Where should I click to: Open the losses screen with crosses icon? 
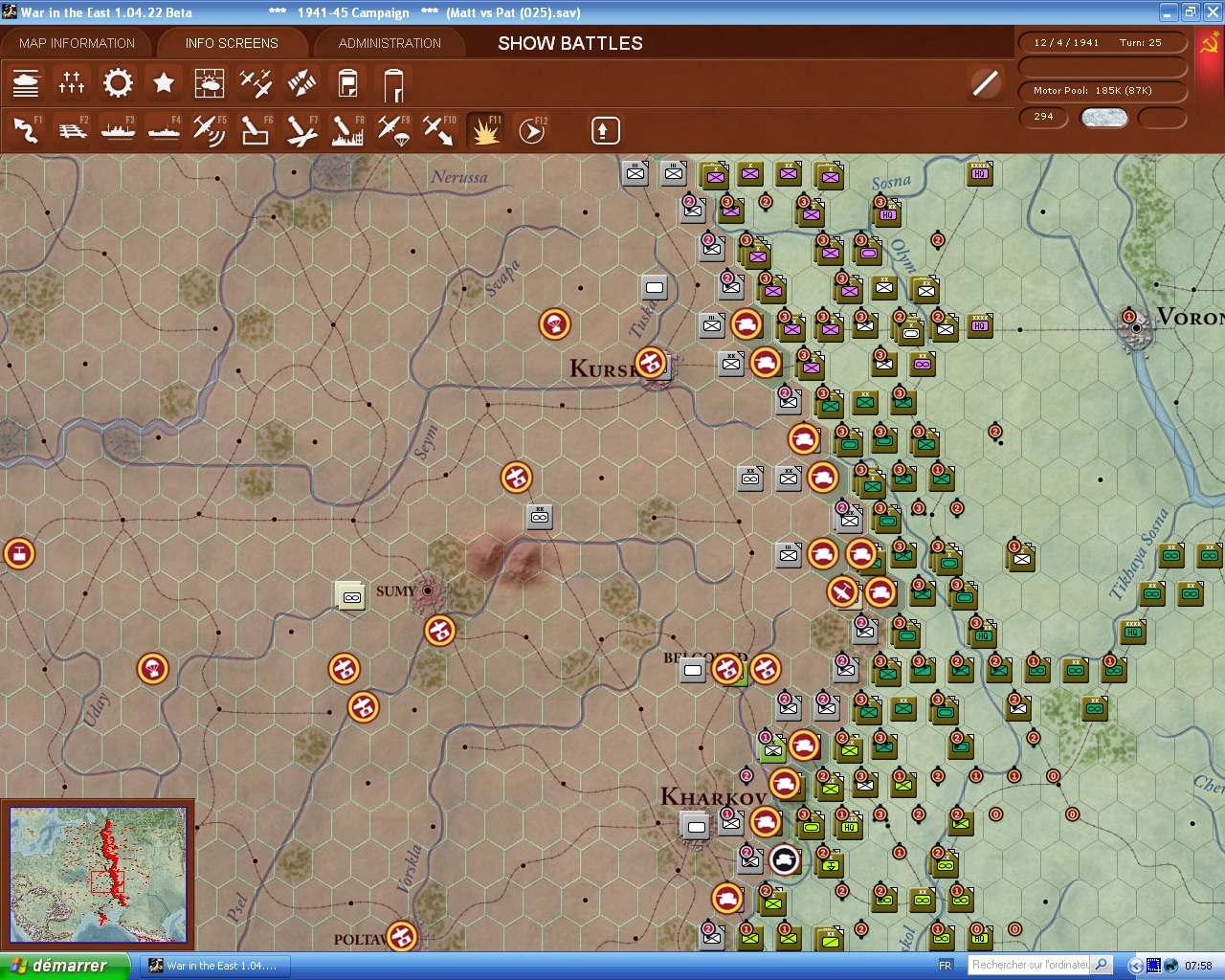pyautogui.click(x=72, y=84)
